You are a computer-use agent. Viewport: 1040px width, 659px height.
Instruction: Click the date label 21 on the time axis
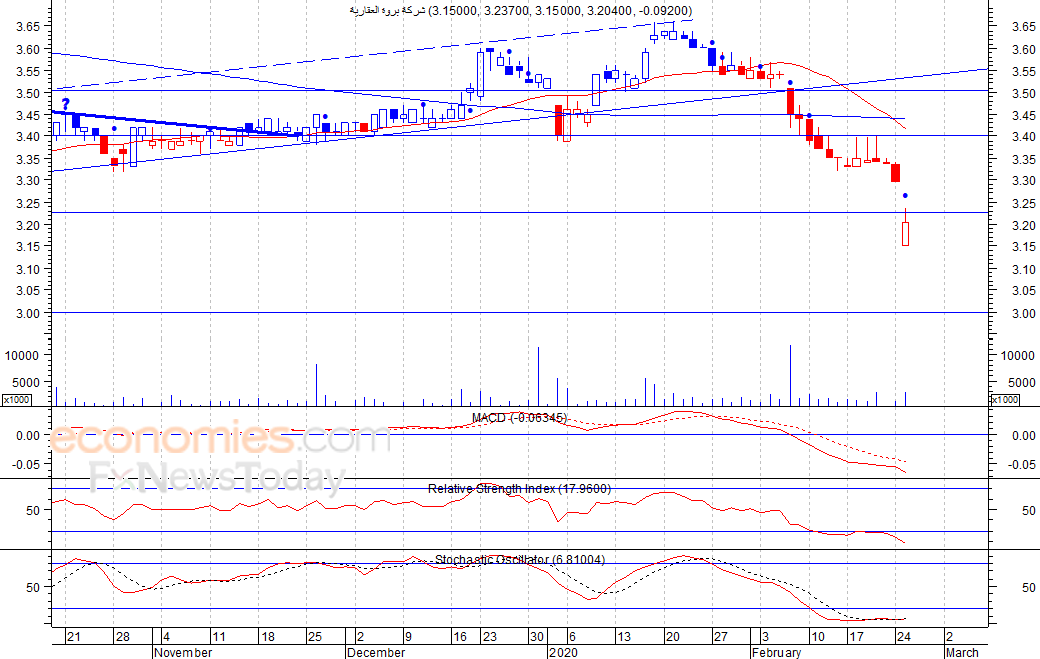(x=74, y=636)
